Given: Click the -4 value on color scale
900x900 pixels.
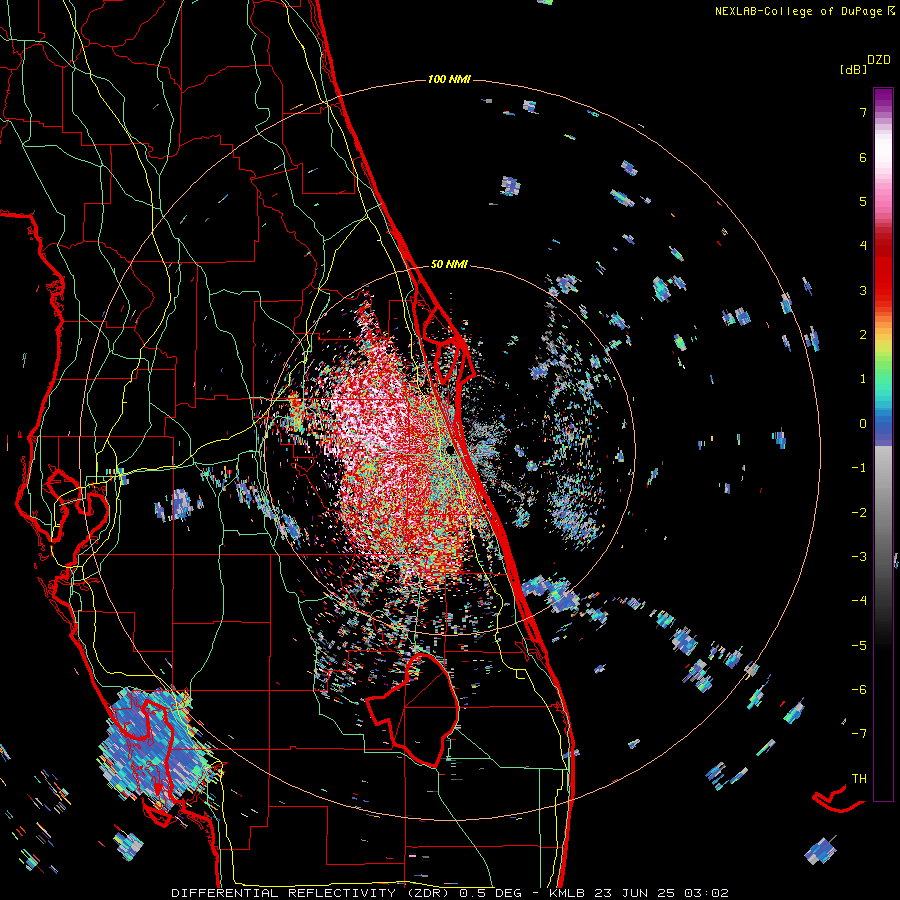Looking at the screenshot, I should coord(859,601).
